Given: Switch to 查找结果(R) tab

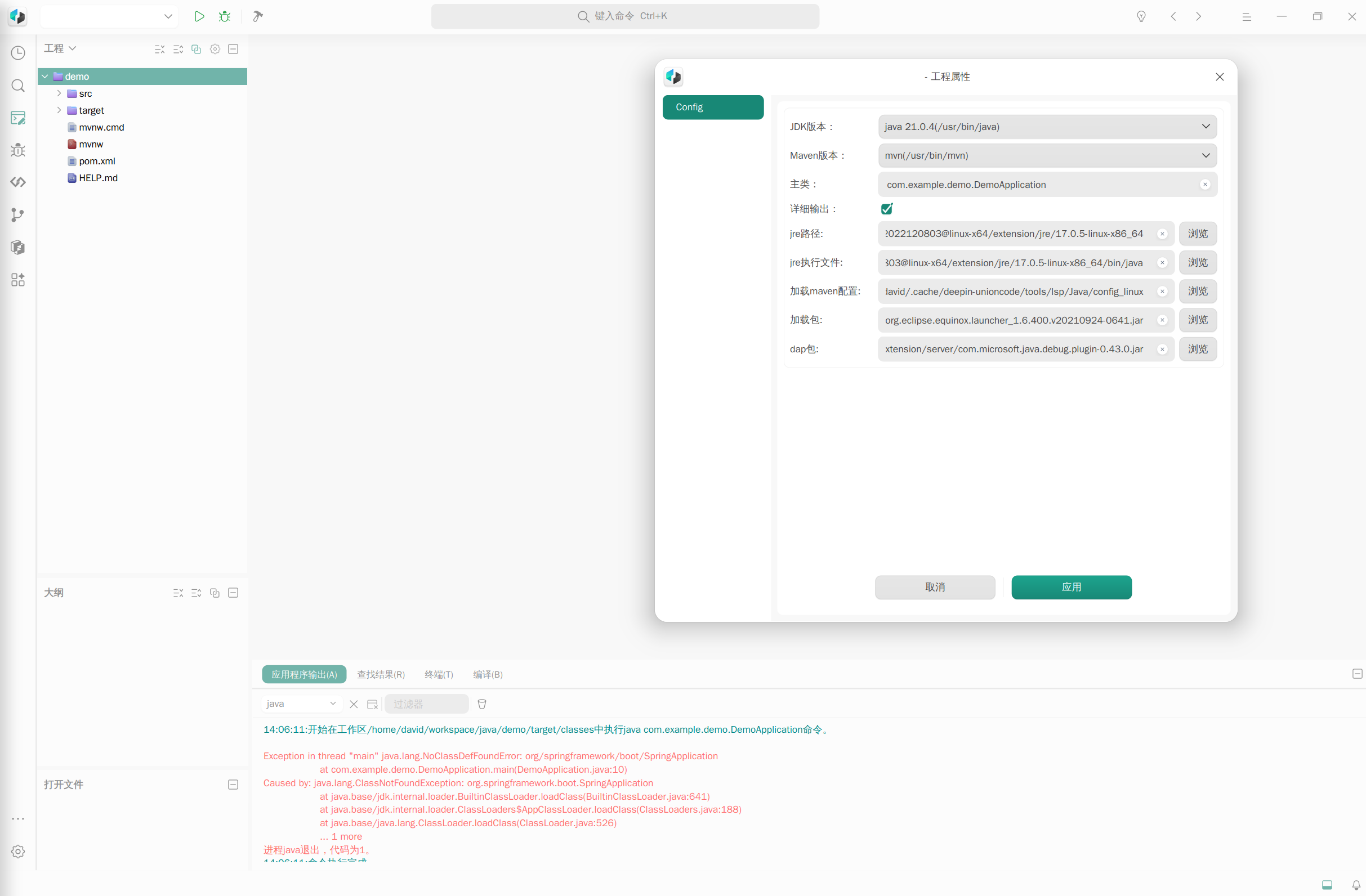Looking at the screenshot, I should click(x=381, y=675).
